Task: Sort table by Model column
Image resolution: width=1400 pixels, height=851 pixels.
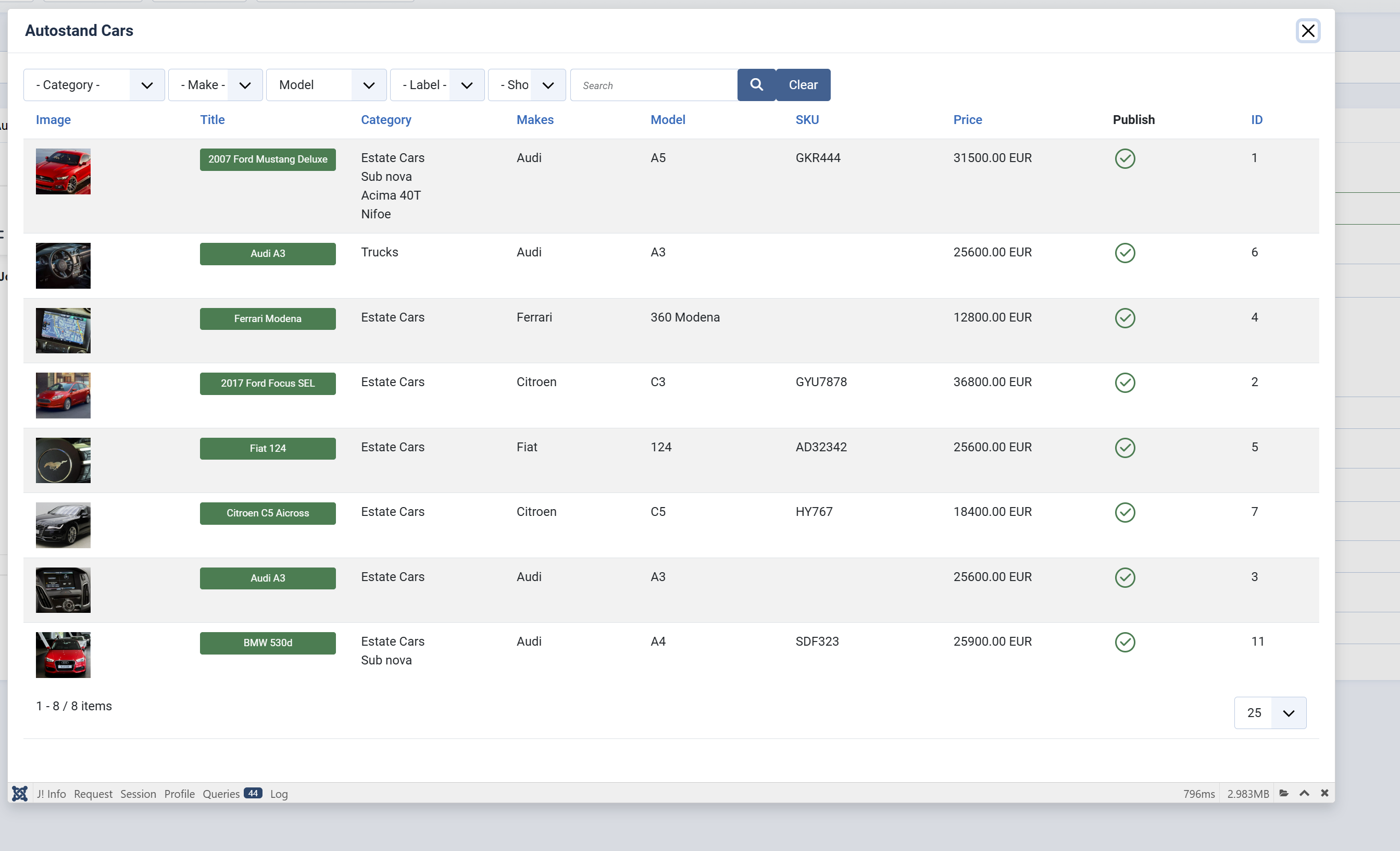Action: pos(668,119)
